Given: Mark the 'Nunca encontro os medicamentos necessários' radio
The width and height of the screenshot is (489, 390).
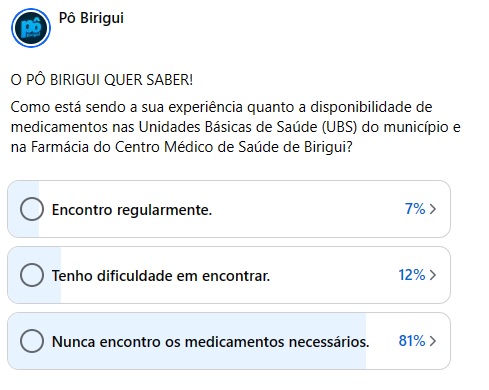Looking at the screenshot, I should [32, 341].
